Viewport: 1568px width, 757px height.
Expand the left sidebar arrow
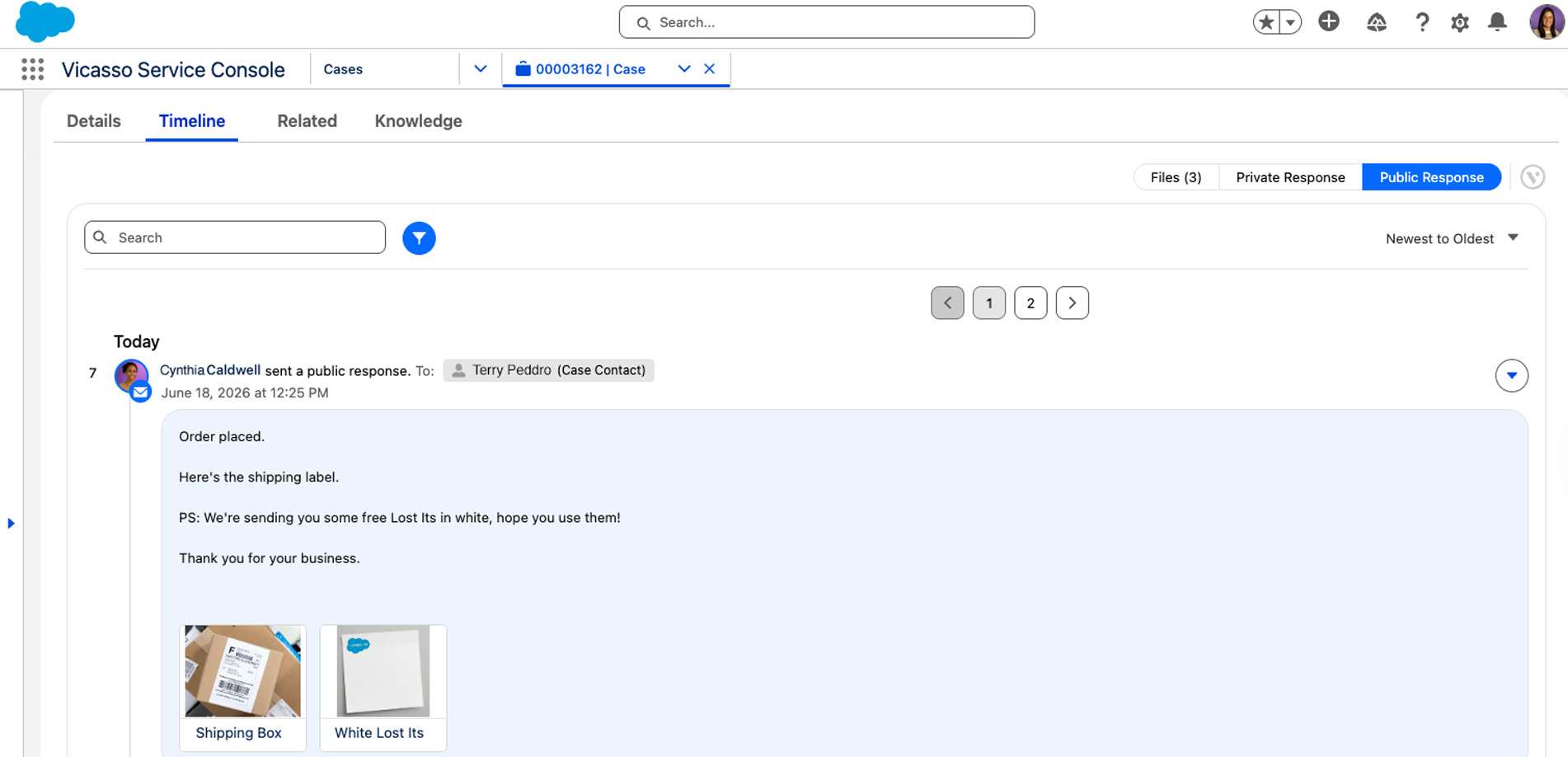click(11, 523)
